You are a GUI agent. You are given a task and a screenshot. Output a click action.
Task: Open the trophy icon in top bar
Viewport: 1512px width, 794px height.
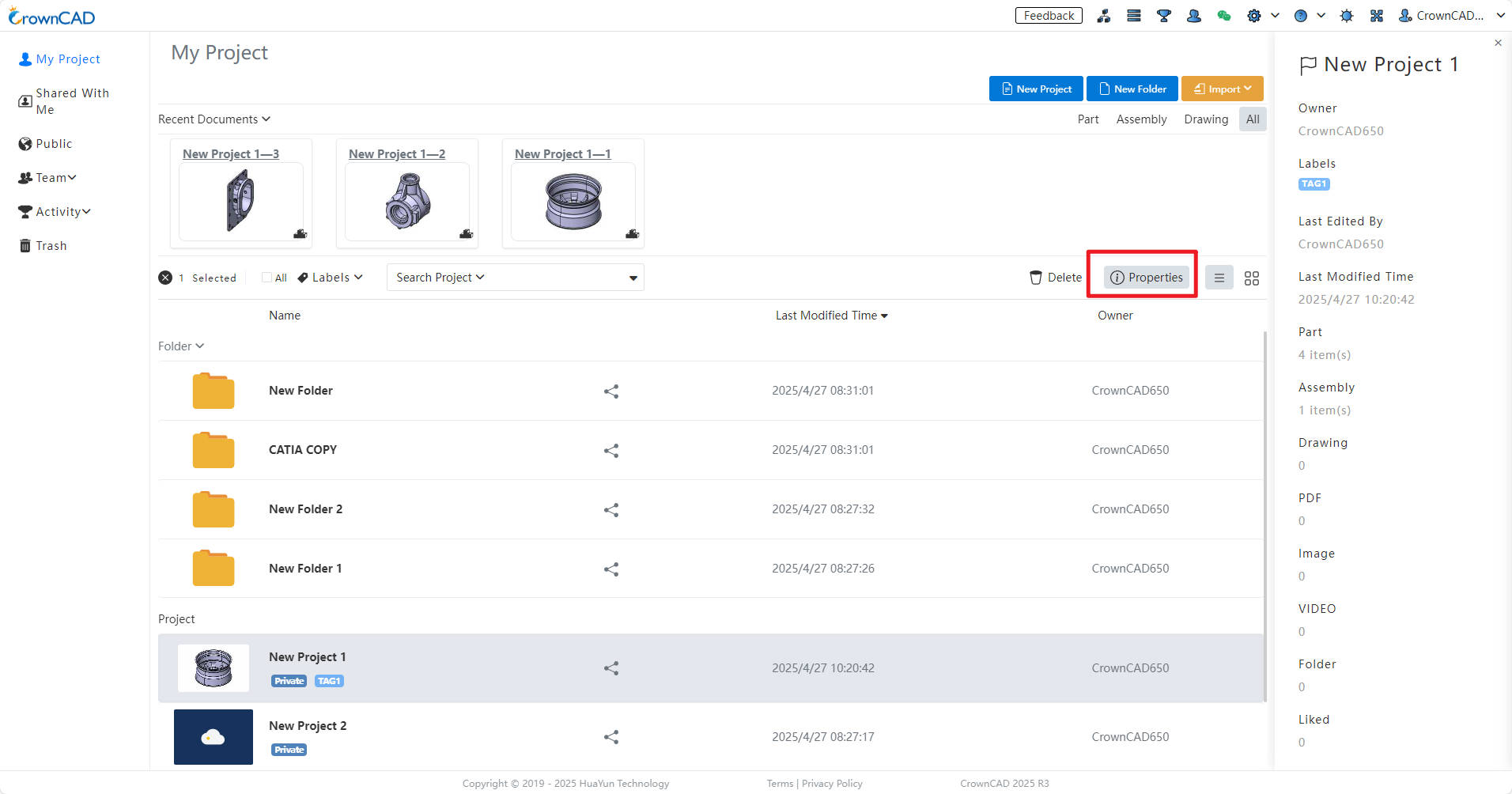[1163, 16]
